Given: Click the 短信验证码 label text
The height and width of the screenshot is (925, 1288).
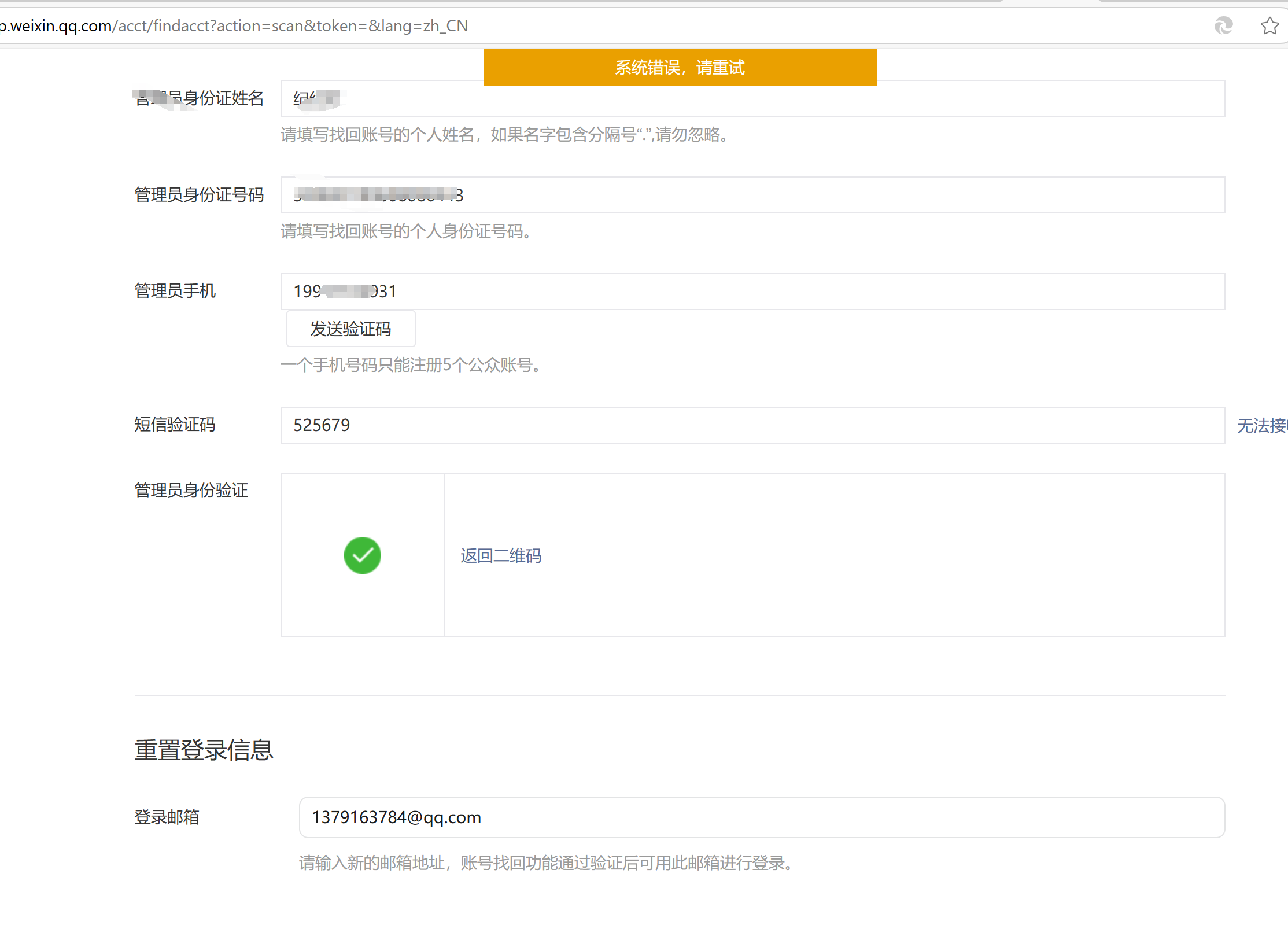Looking at the screenshot, I should (175, 425).
